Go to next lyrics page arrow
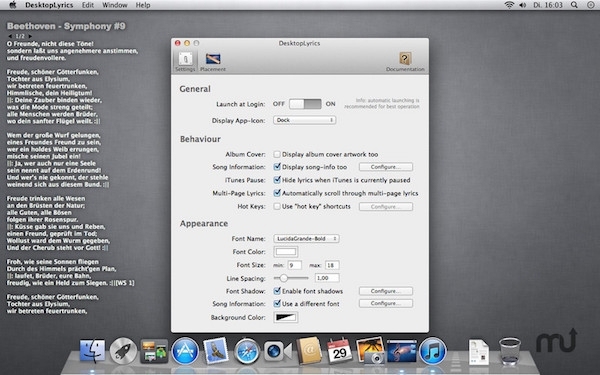Screen dimensions: 600x375 (x=30, y=36)
